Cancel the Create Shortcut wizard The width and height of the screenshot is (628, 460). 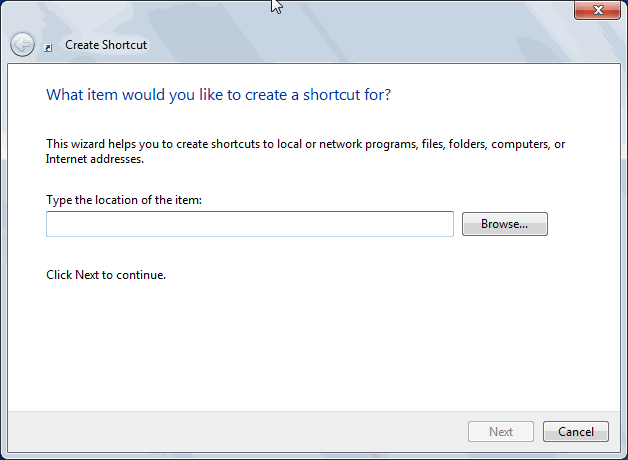pos(576,432)
